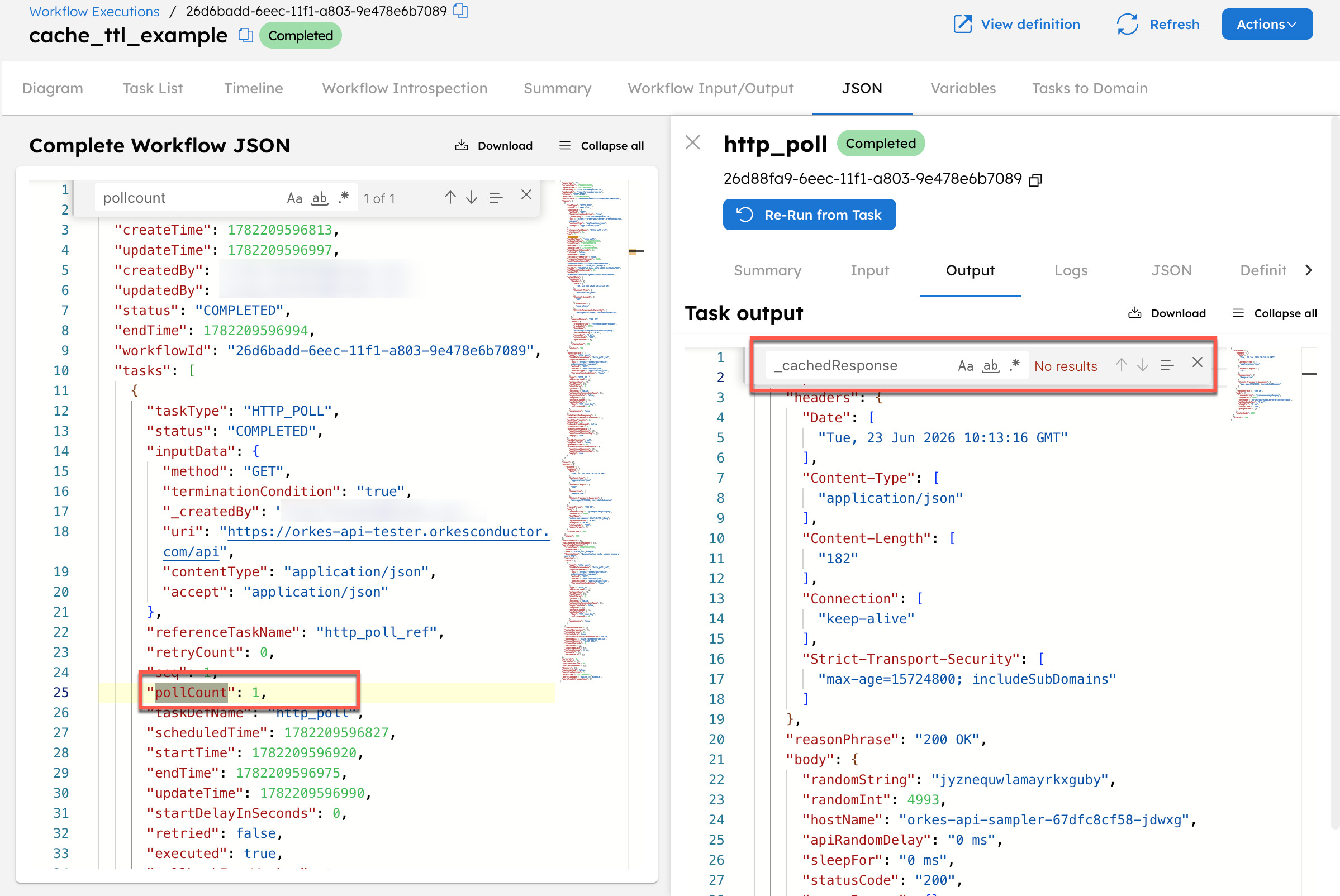Toggle Match Whole Word in _cachedResponse search
This screenshot has height=896, width=1340.
click(x=991, y=365)
